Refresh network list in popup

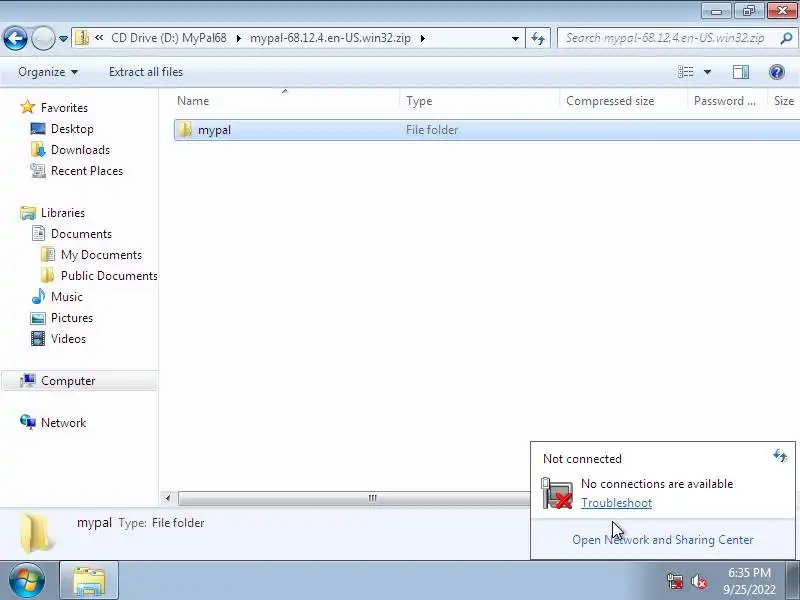(x=780, y=455)
